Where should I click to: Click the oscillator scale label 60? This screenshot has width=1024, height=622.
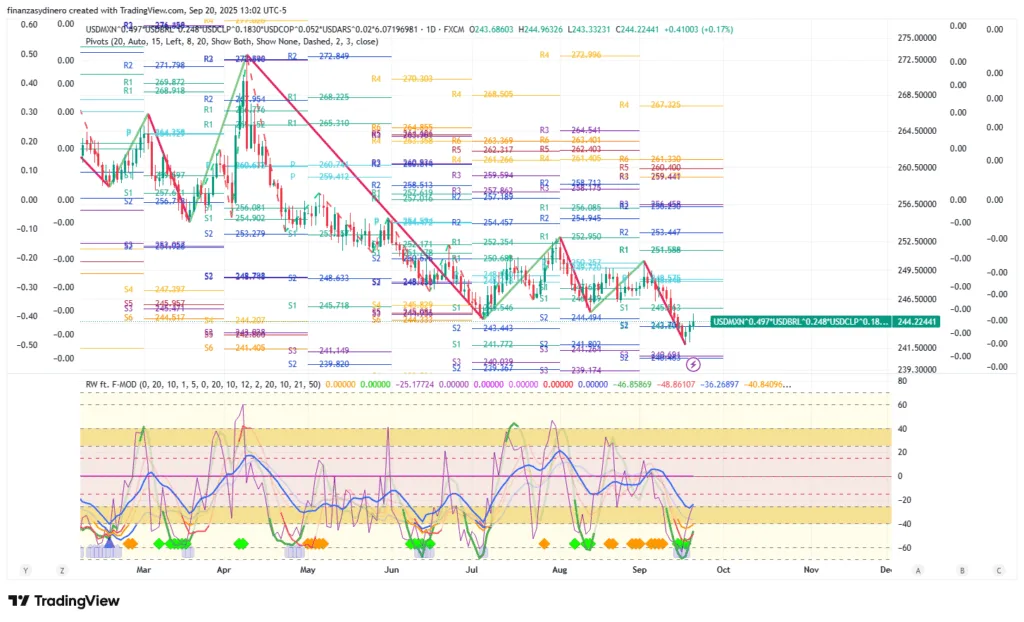903,405
